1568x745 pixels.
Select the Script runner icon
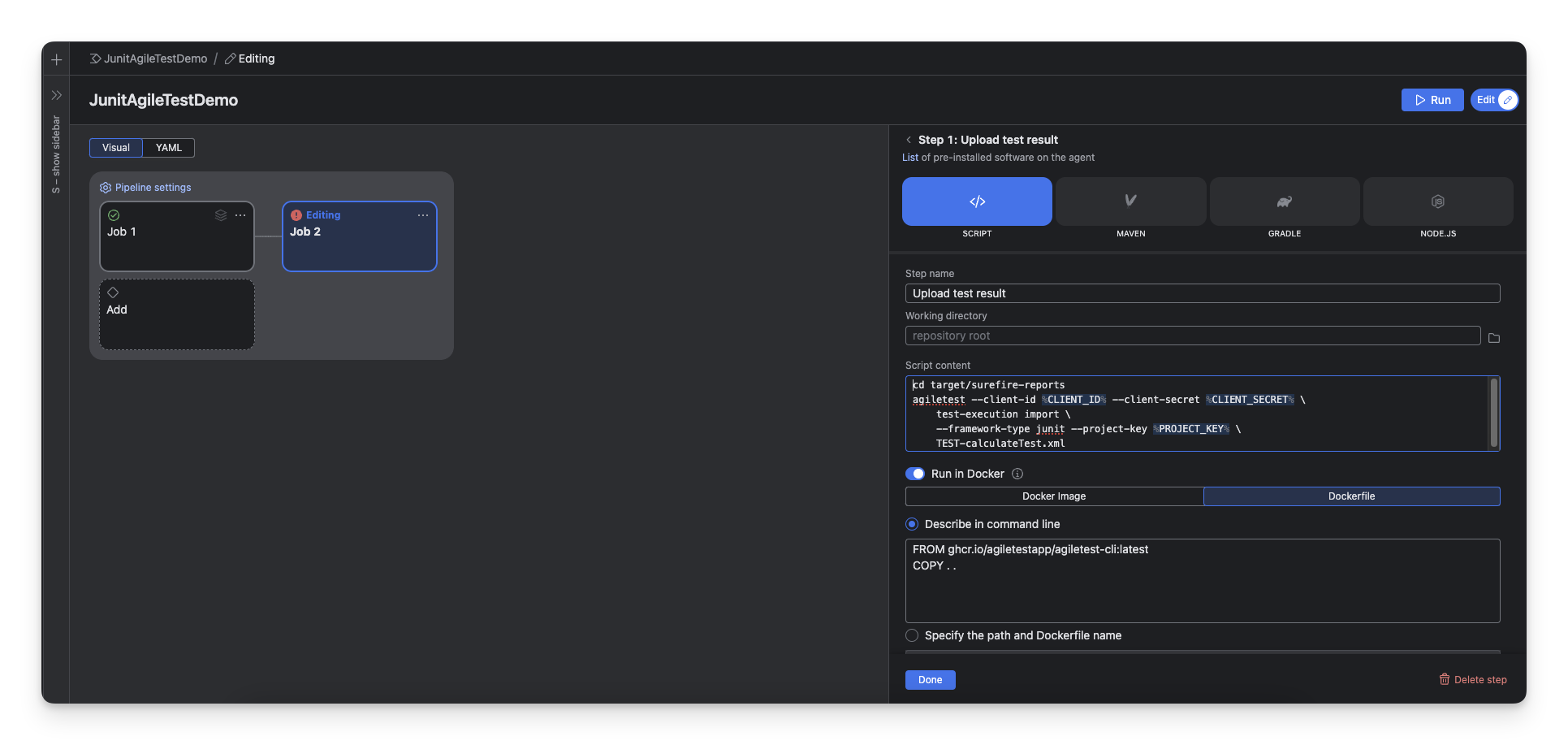pyautogui.click(x=977, y=201)
